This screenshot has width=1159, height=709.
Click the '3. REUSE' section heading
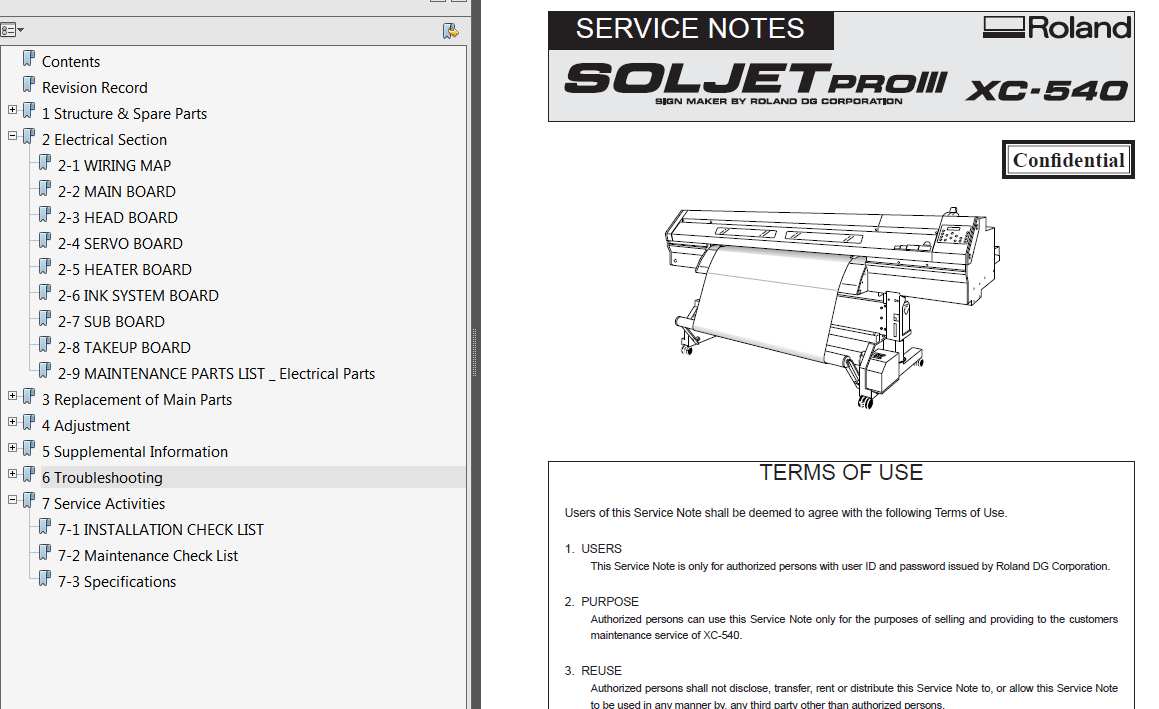[594, 671]
